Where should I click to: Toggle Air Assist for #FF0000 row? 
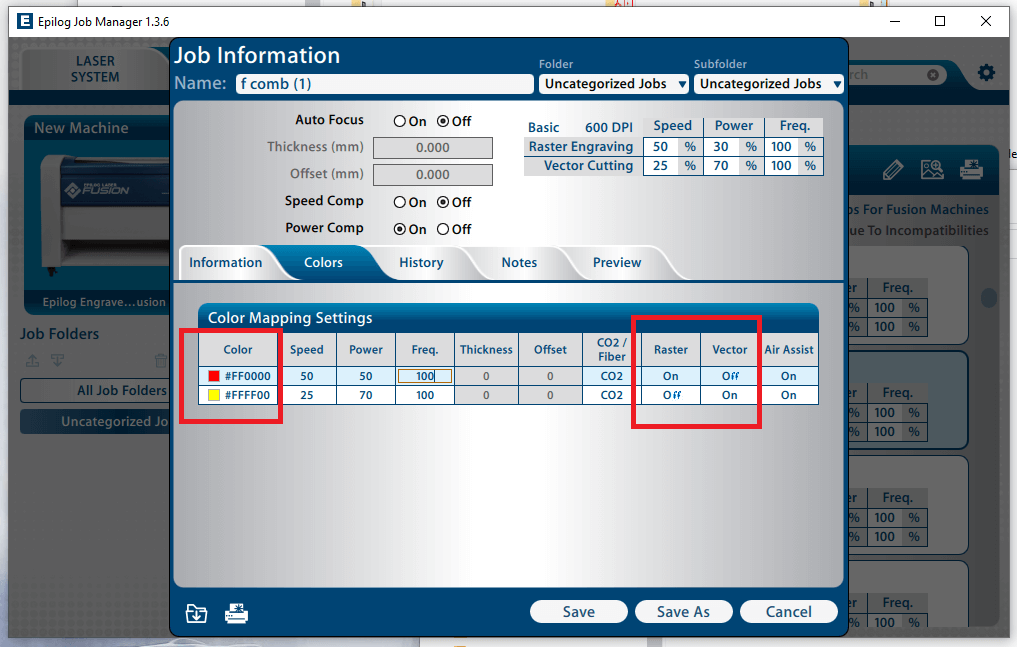pos(789,376)
